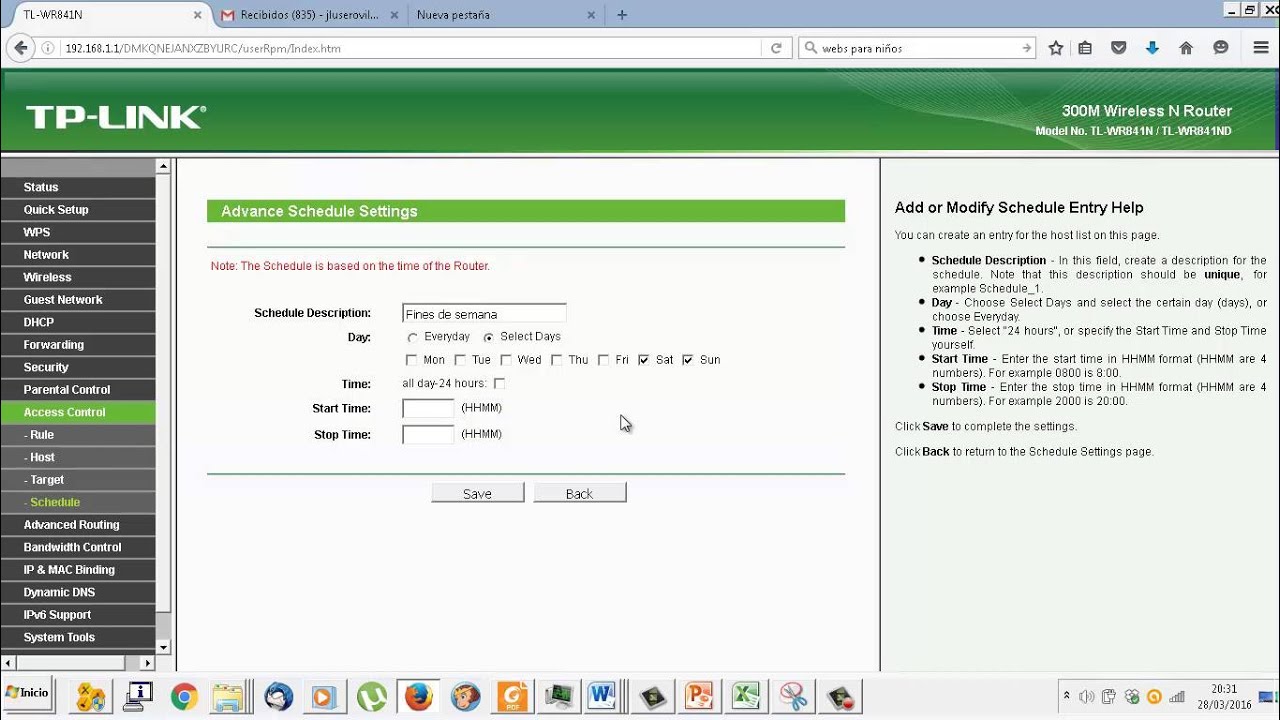Switch to the Gmail Recibidos tab
This screenshot has height=720, width=1280.
[308, 15]
